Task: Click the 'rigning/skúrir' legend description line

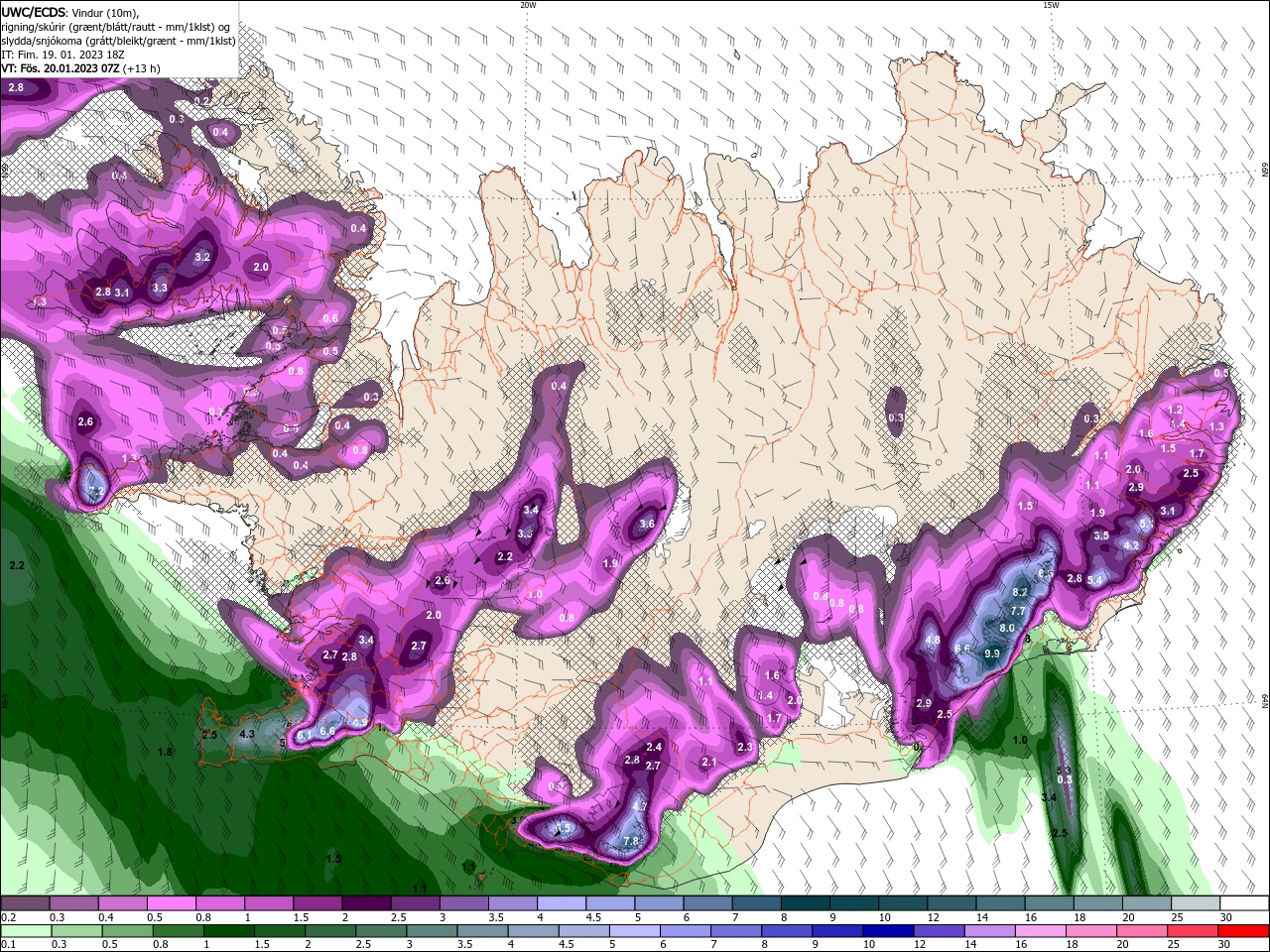Action: point(117,27)
